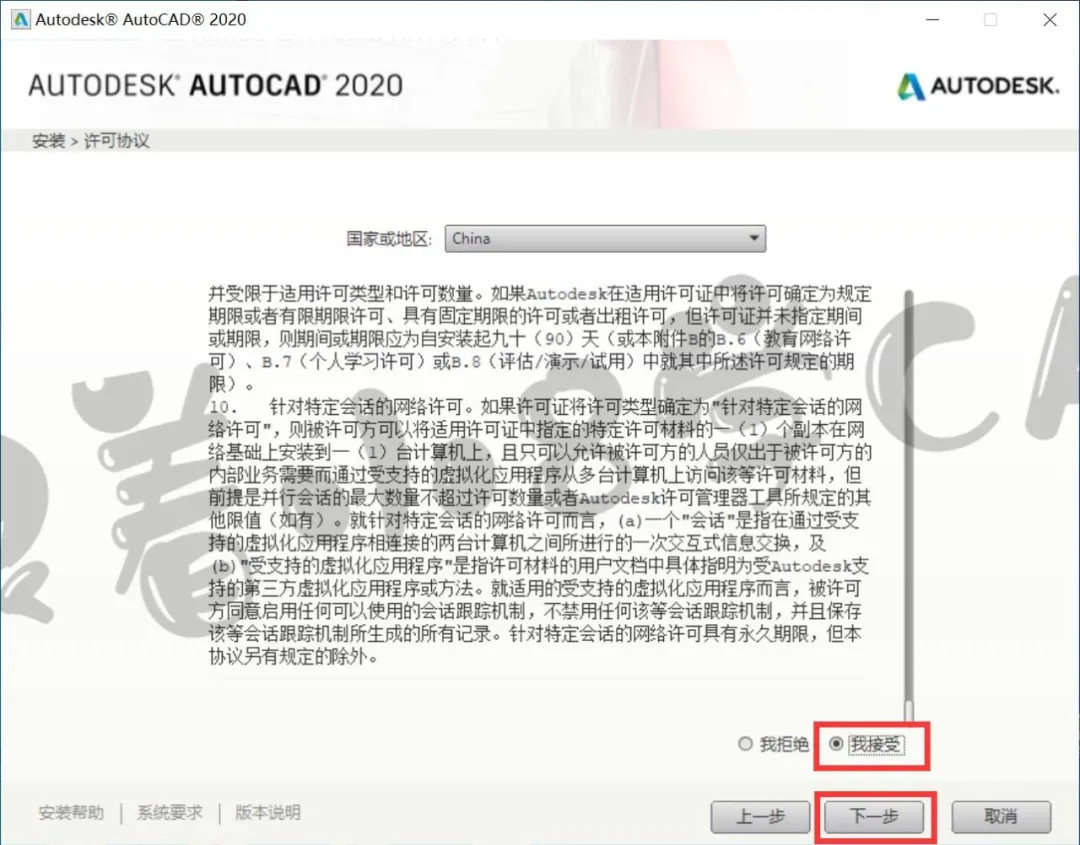Click the AUTODESK AUTOCAD 2020 header title

coord(216,85)
